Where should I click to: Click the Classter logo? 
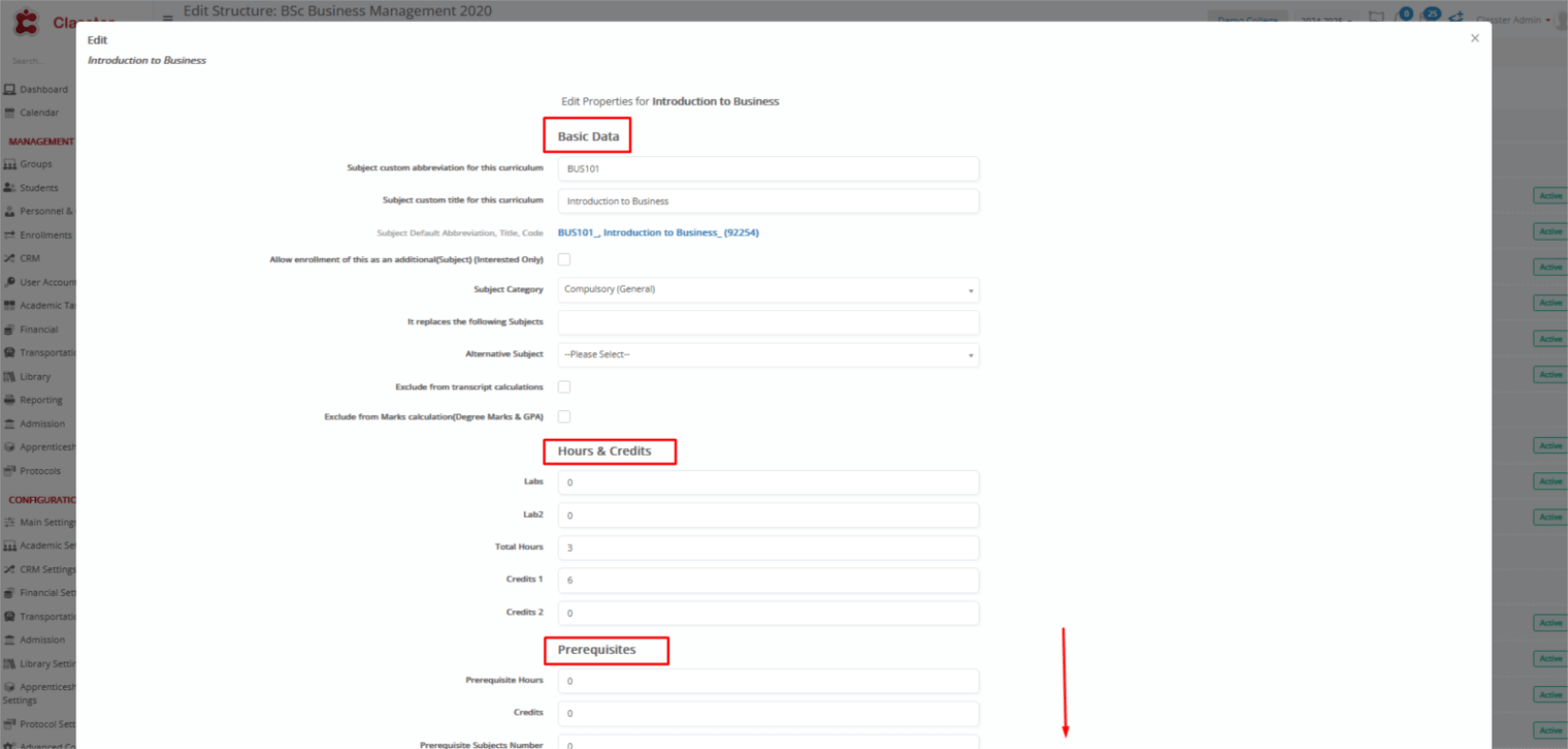pyautogui.click(x=27, y=20)
